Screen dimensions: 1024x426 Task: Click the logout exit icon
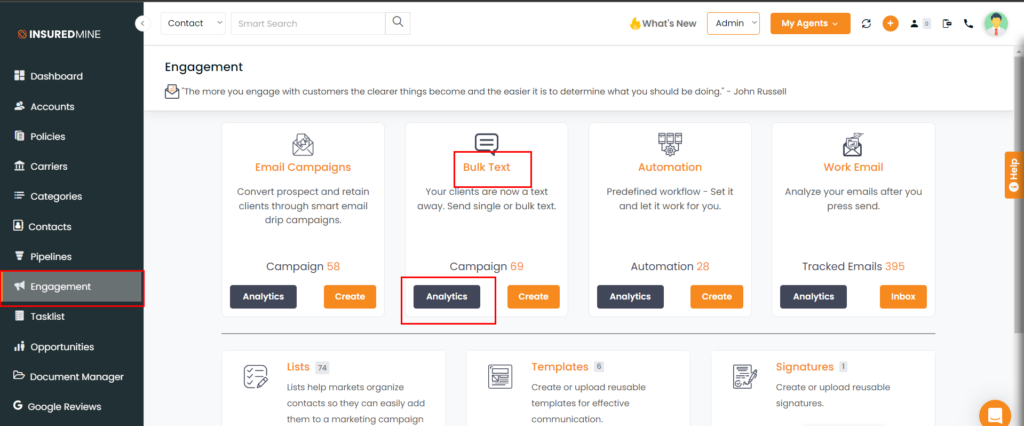coord(948,24)
